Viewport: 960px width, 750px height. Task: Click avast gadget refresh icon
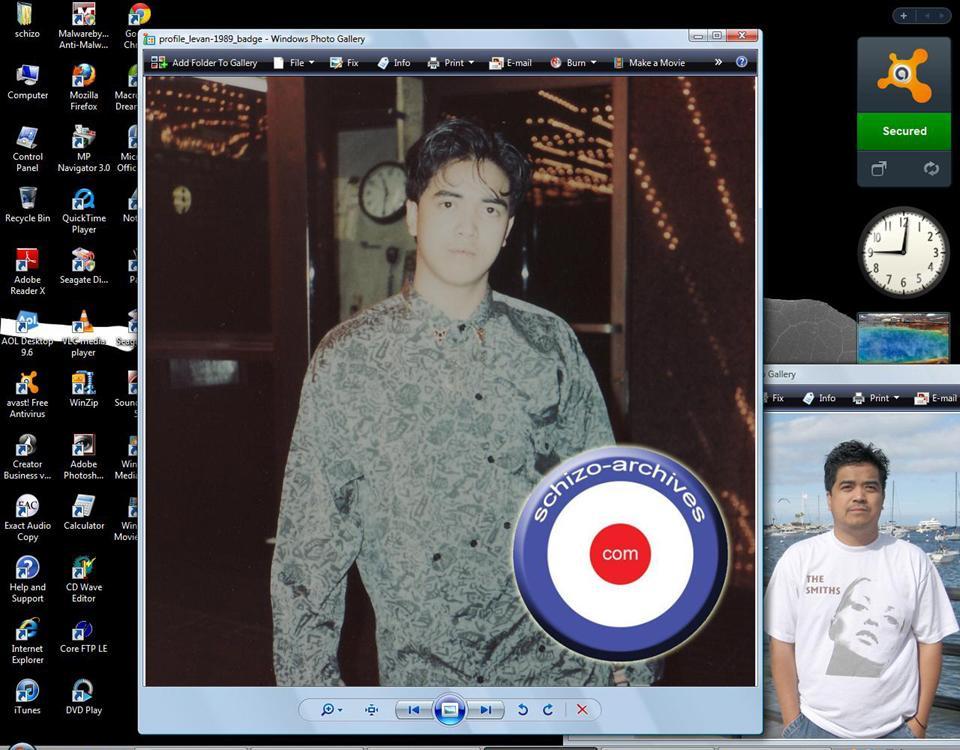(931, 168)
